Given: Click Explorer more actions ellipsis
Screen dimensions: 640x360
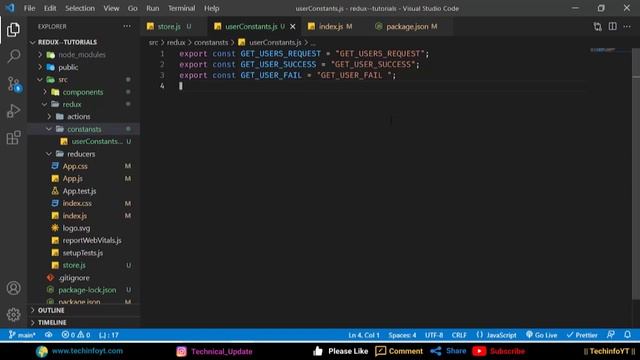Looking at the screenshot, I should 127,27.
